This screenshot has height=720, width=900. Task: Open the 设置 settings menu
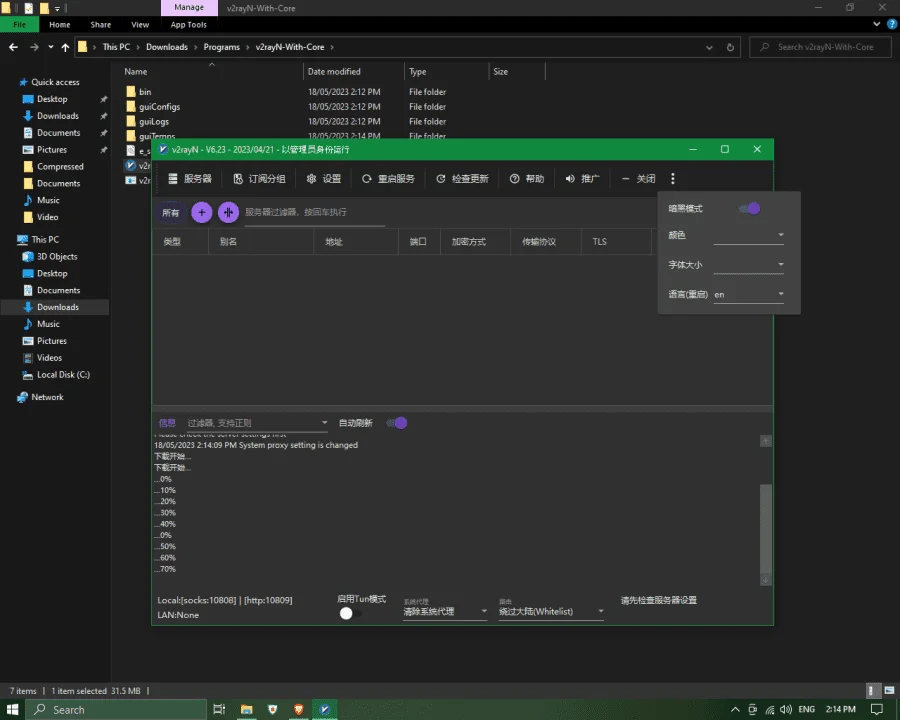(324, 179)
